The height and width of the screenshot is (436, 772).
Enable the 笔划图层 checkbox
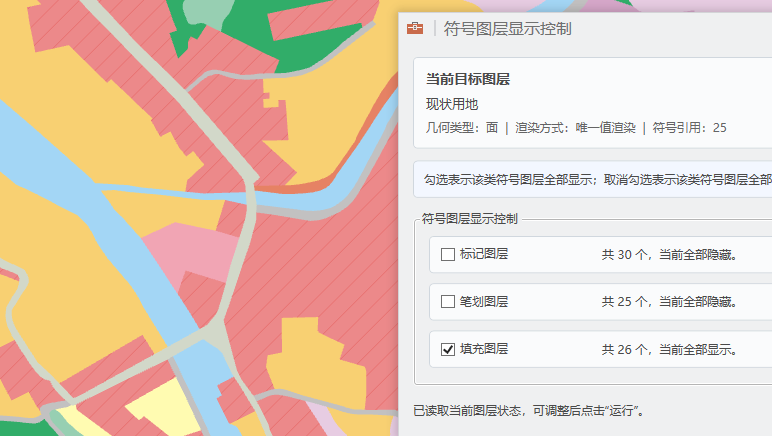coord(448,301)
